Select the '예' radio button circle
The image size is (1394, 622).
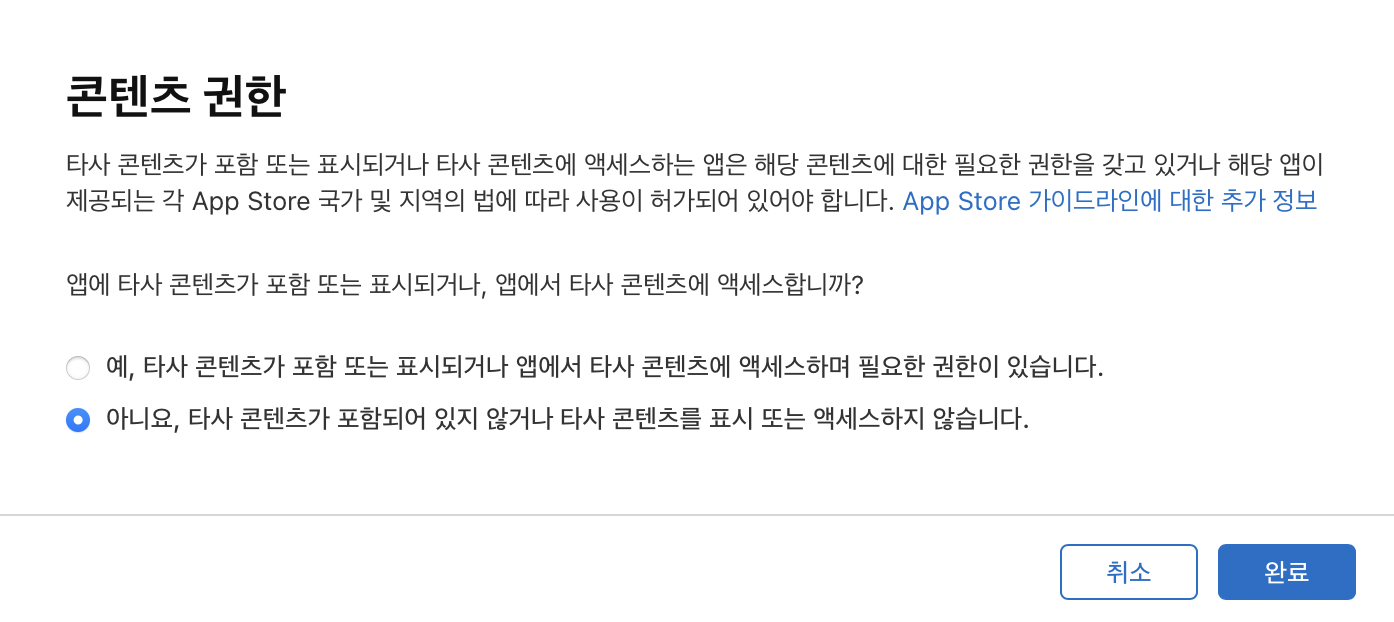click(78, 368)
